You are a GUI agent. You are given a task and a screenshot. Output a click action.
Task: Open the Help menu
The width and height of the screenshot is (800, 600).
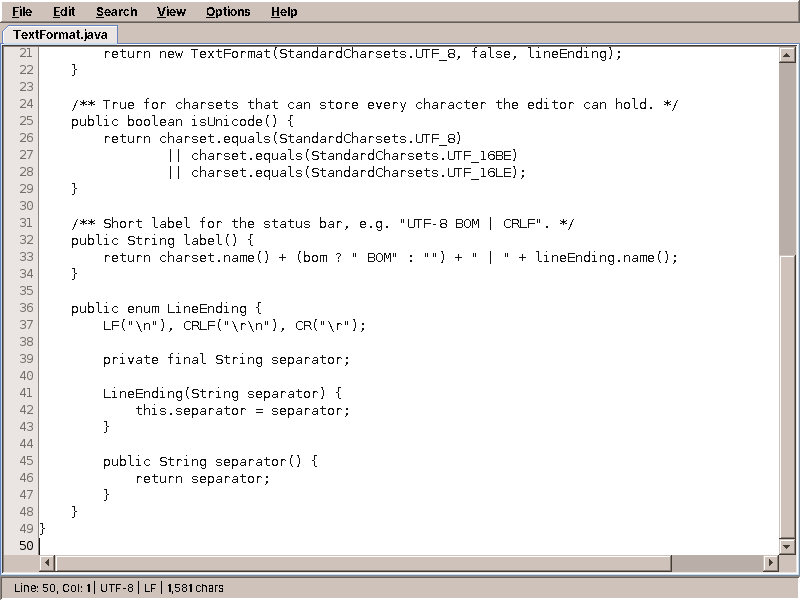(x=284, y=12)
